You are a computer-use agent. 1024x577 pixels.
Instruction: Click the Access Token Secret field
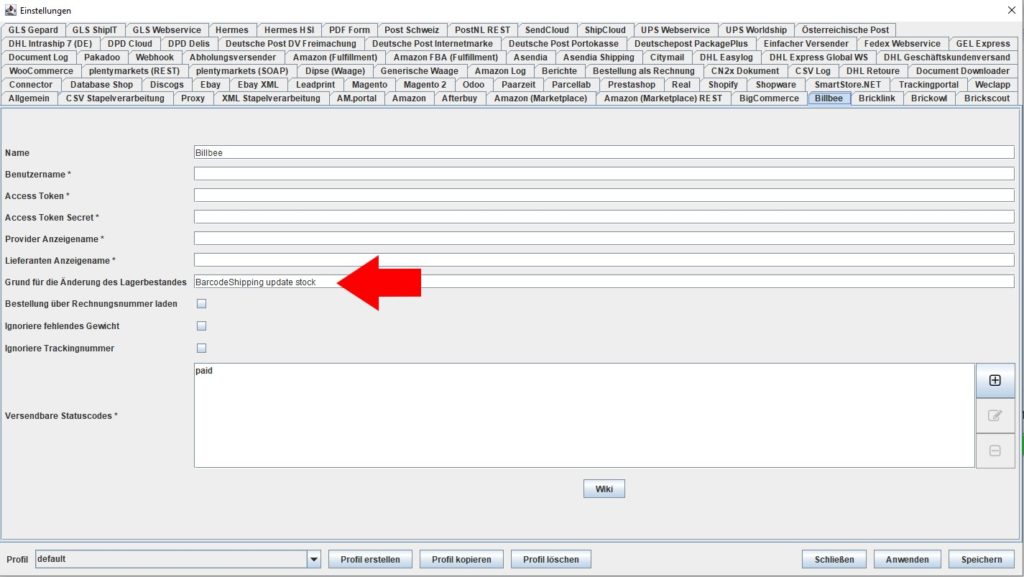point(604,217)
